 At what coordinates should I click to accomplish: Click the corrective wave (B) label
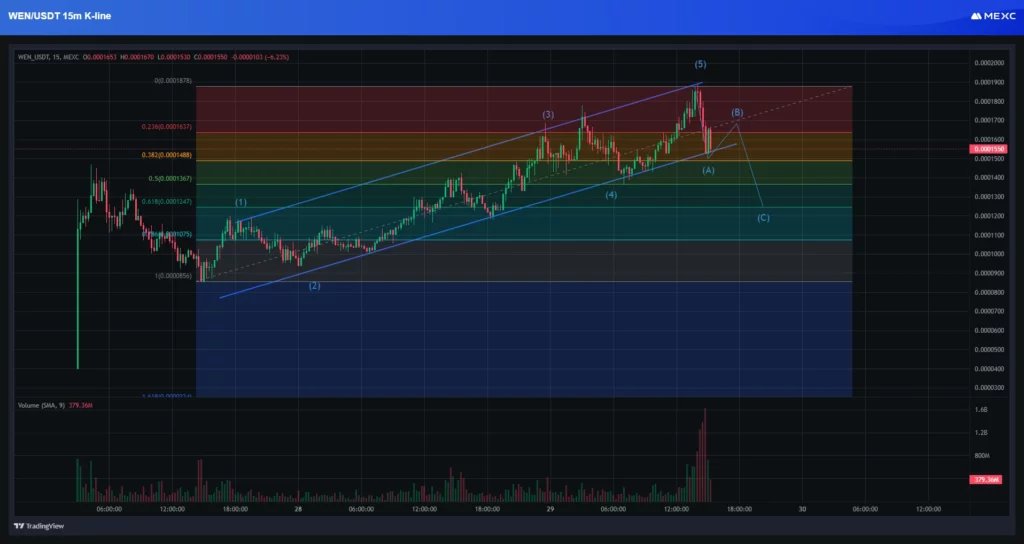point(737,113)
